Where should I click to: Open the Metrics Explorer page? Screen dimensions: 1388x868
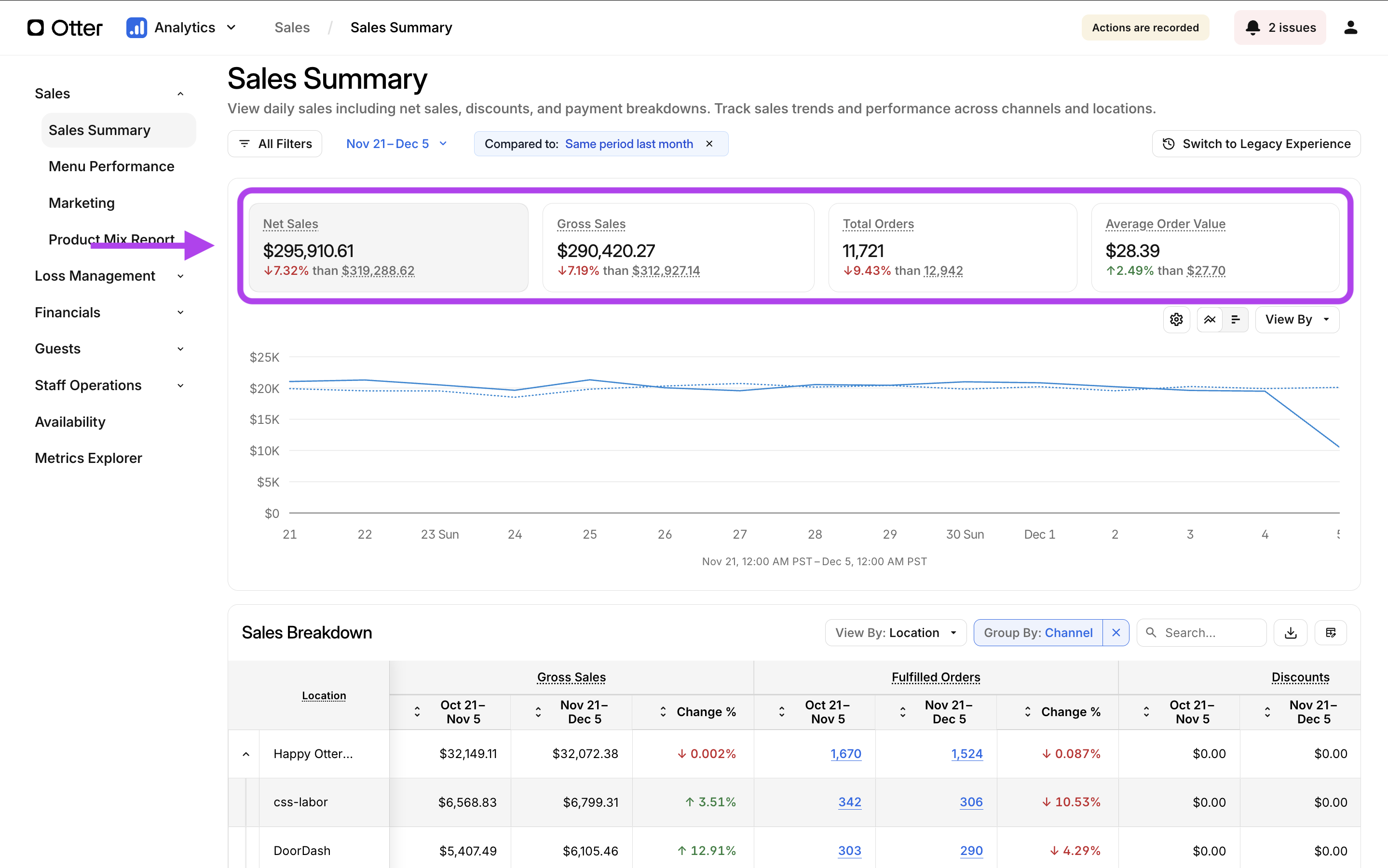pyautogui.click(x=88, y=458)
